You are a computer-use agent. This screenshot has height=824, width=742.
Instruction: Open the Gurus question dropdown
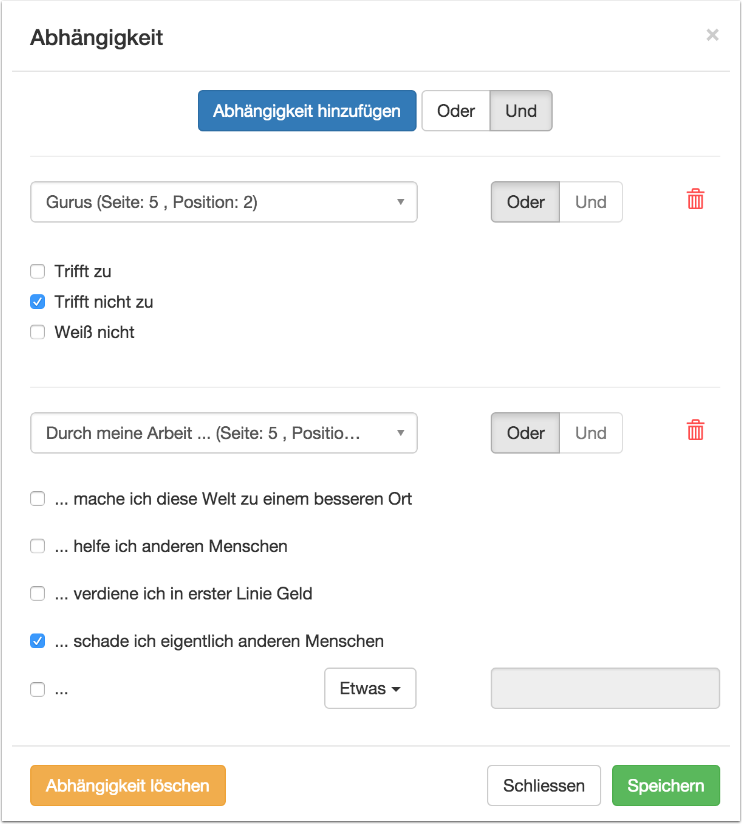click(x=224, y=202)
